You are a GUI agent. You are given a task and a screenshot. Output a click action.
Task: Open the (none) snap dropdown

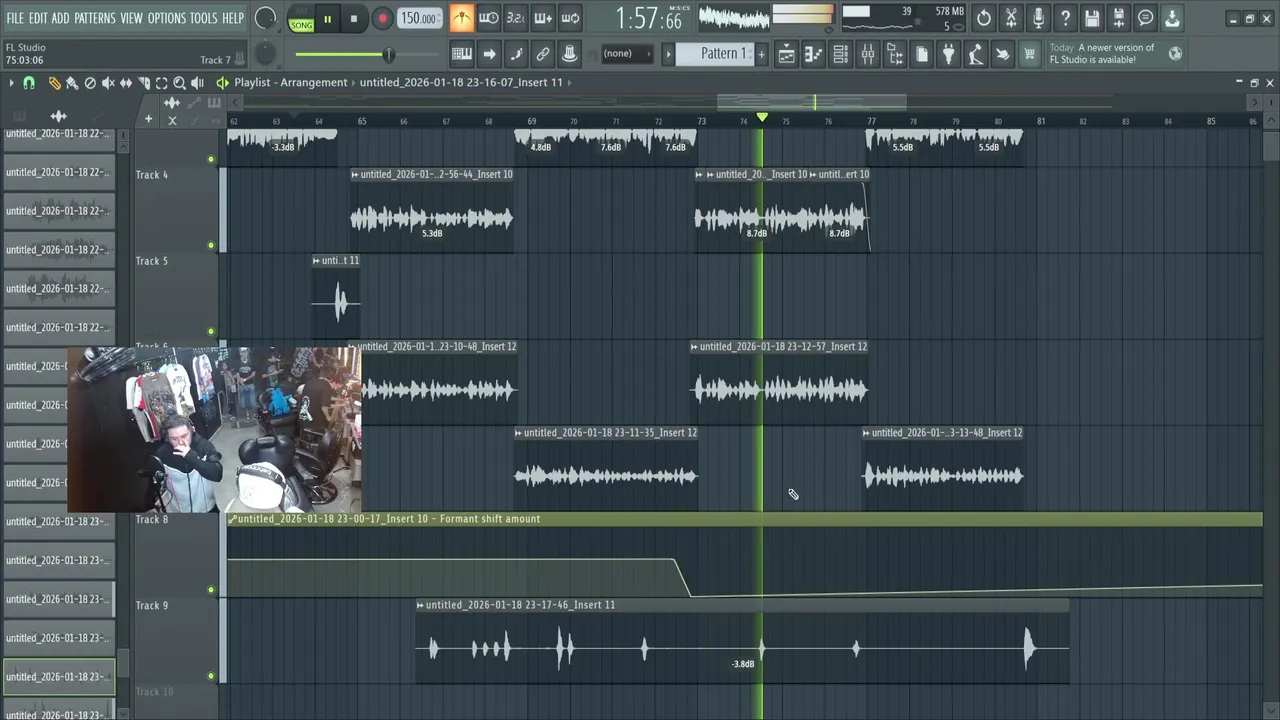[627, 54]
